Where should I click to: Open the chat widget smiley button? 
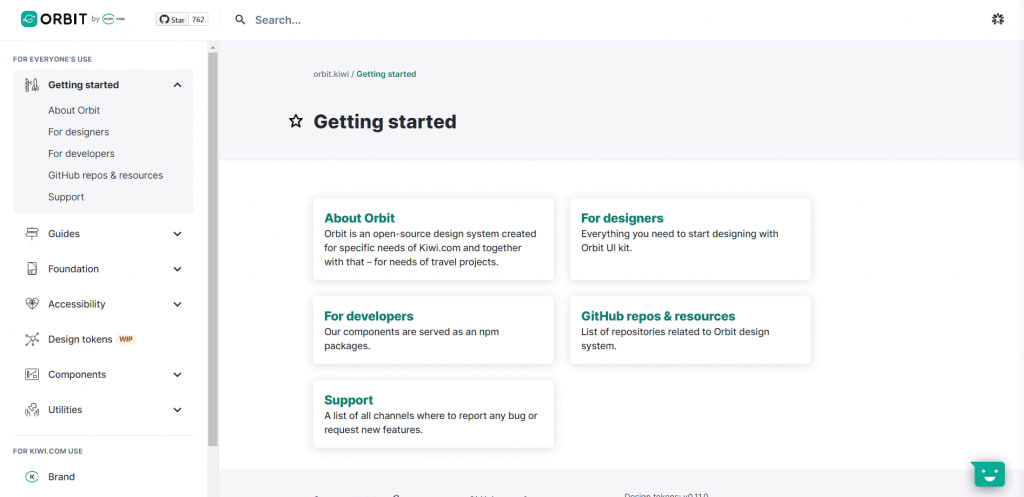click(989, 473)
